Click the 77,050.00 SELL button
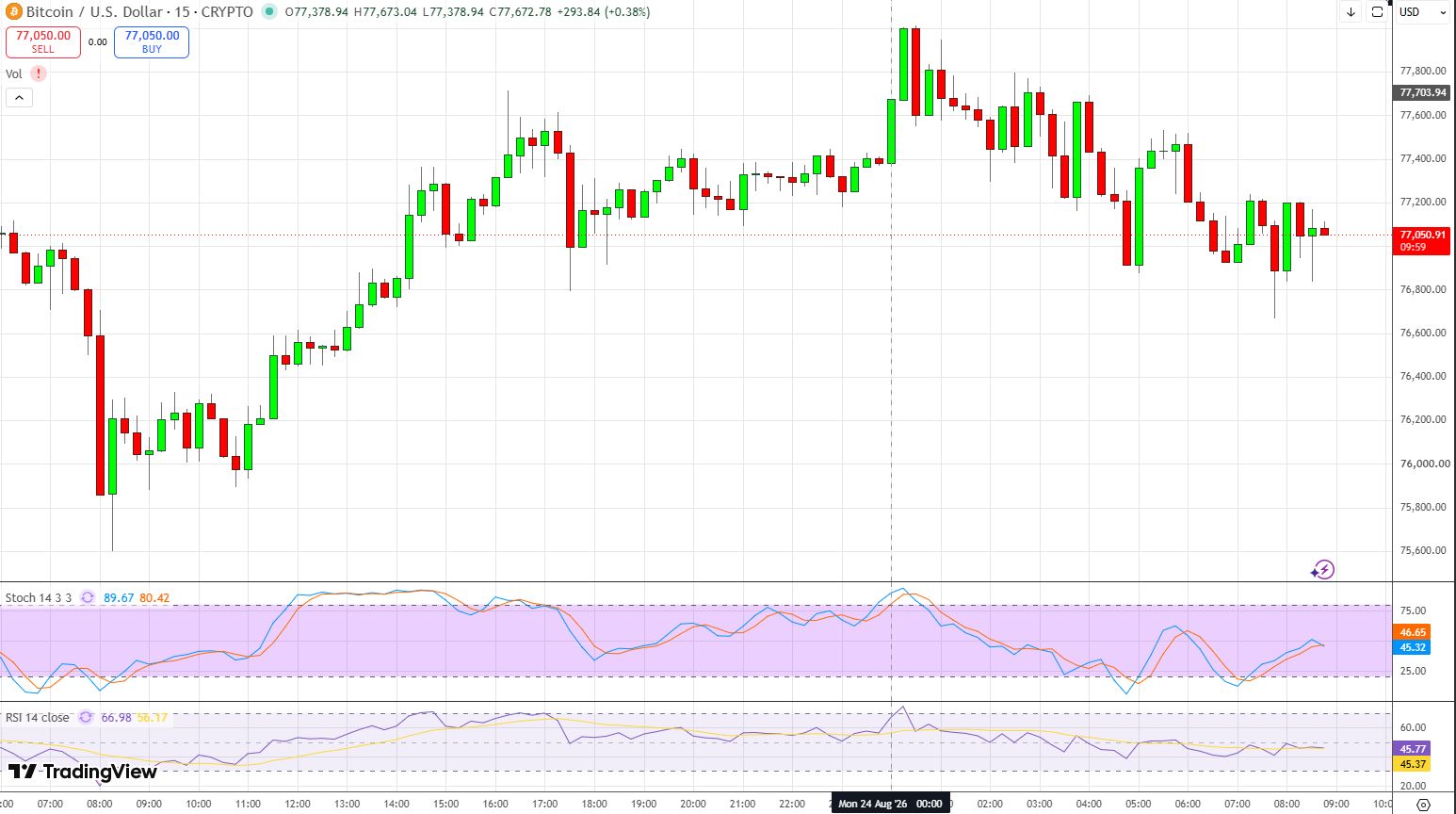 43,41
